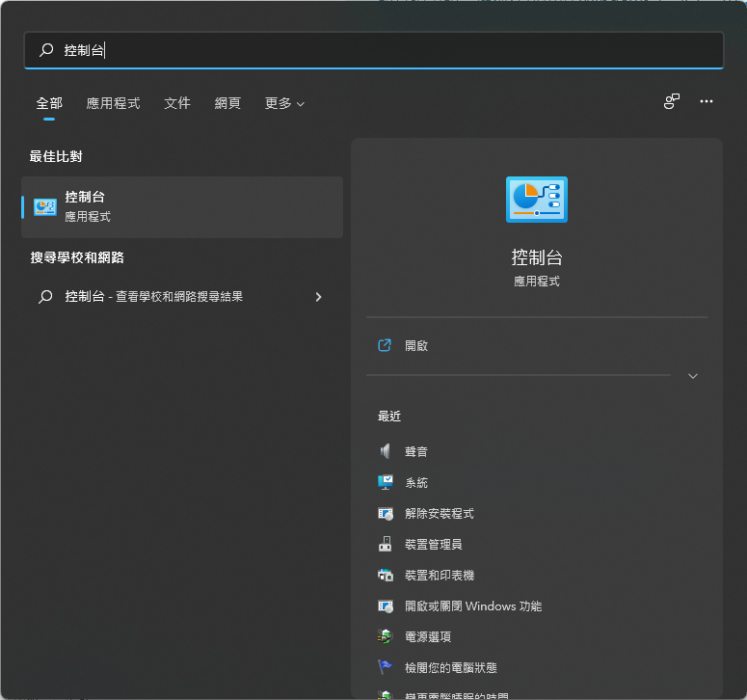Viewport: 747px width, 700px height.
Task: Open recent item 裝置管理員
Action: pos(433,544)
